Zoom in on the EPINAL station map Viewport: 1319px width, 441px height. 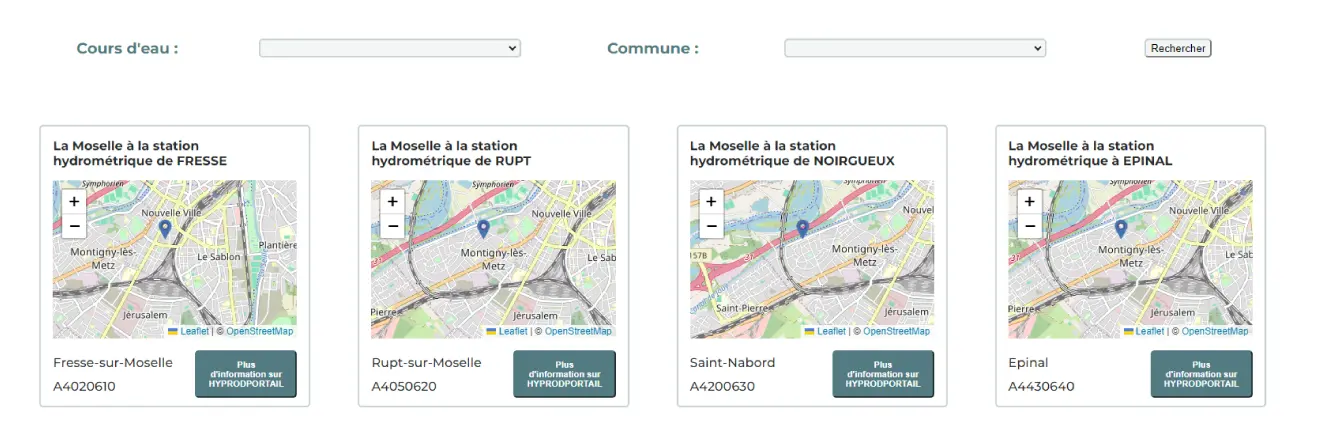pos(1029,201)
